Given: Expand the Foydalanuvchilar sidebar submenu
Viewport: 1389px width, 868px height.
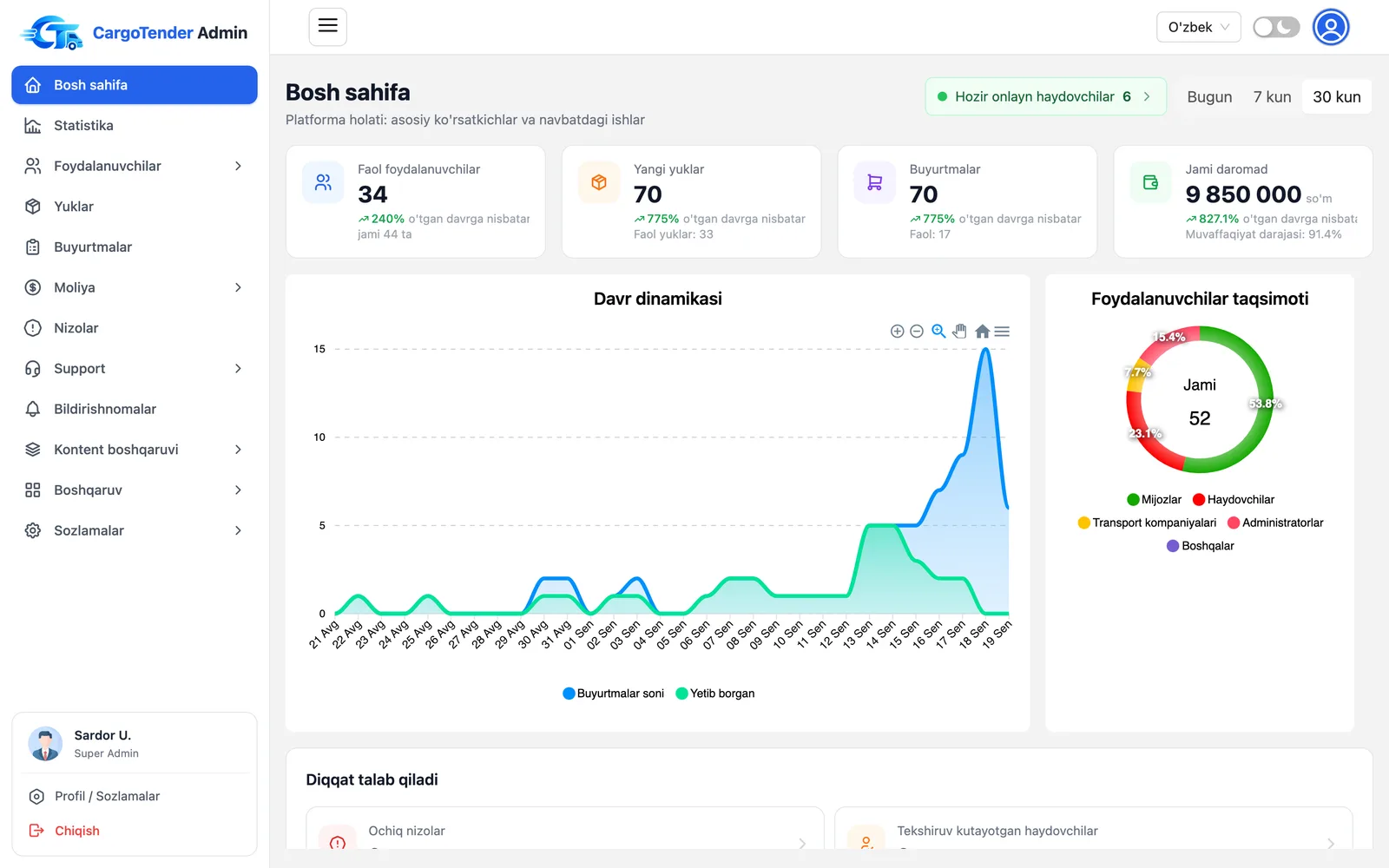Looking at the screenshot, I should 135,166.
